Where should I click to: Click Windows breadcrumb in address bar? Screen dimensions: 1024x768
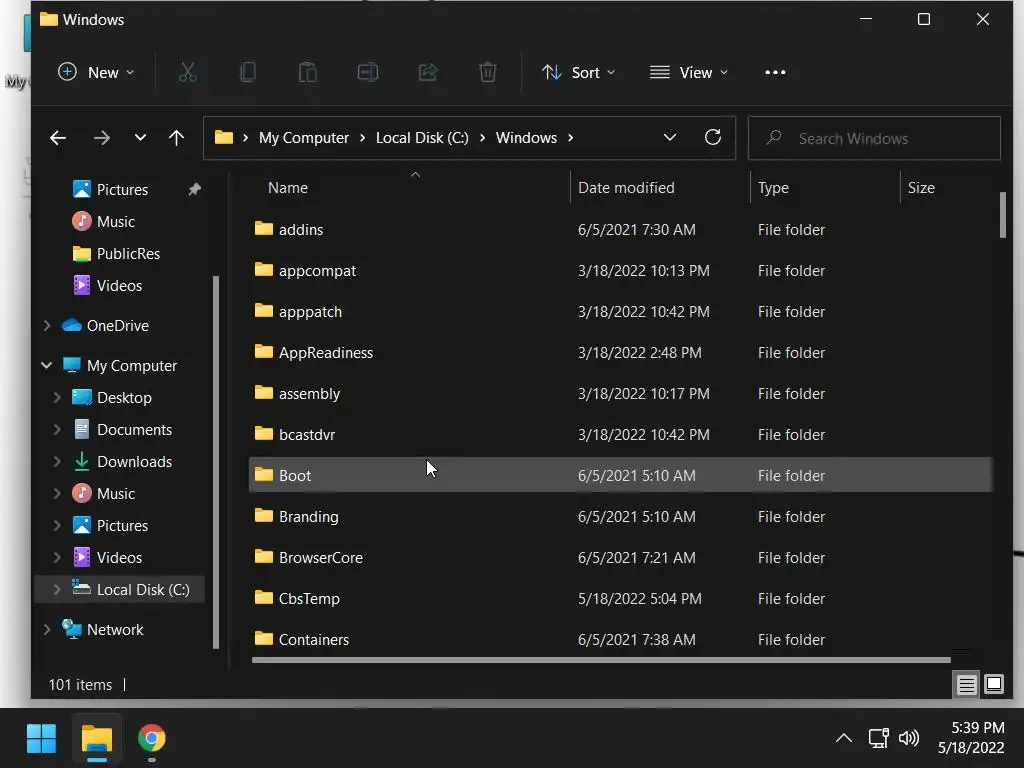(x=526, y=138)
